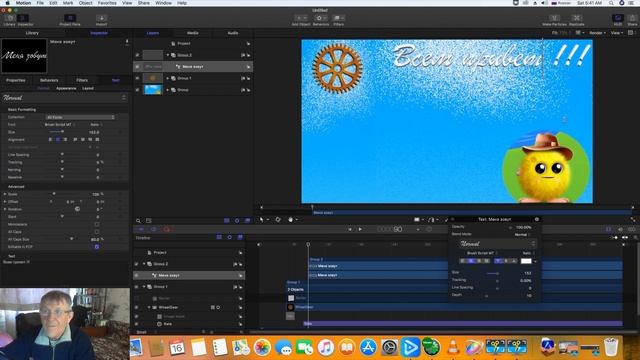This screenshot has height=360, width=640.
Task: Expand Group 1 disclosure triangle in Layers
Action: point(167,78)
